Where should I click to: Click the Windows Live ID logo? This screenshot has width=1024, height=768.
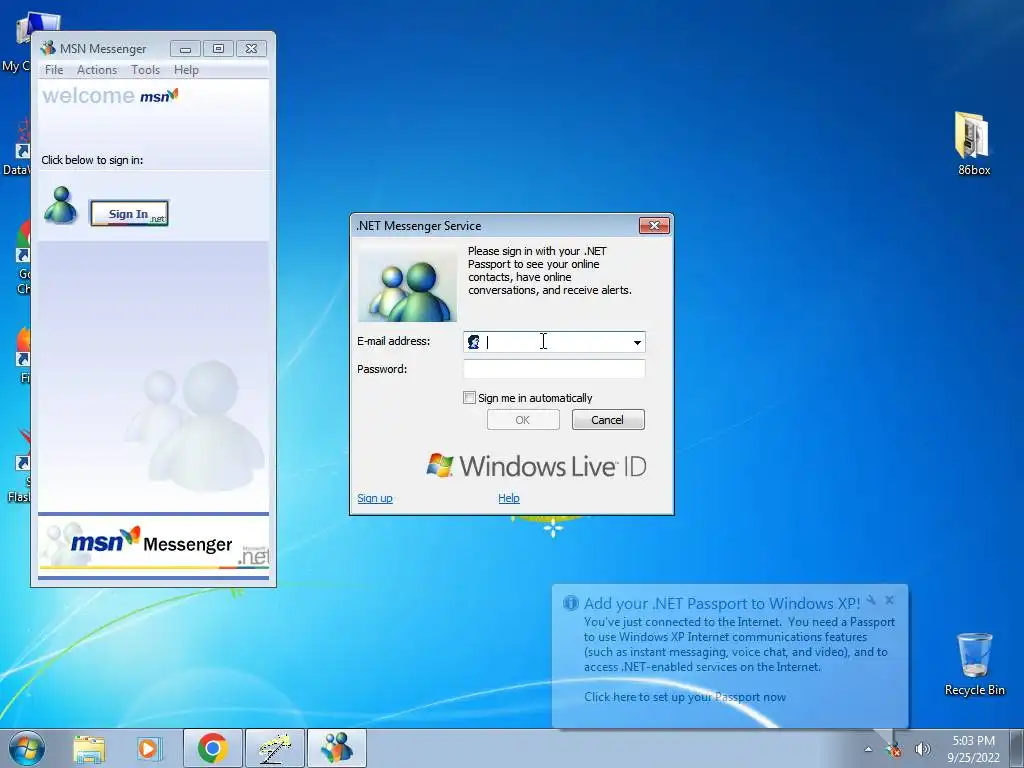pyautogui.click(x=536, y=466)
